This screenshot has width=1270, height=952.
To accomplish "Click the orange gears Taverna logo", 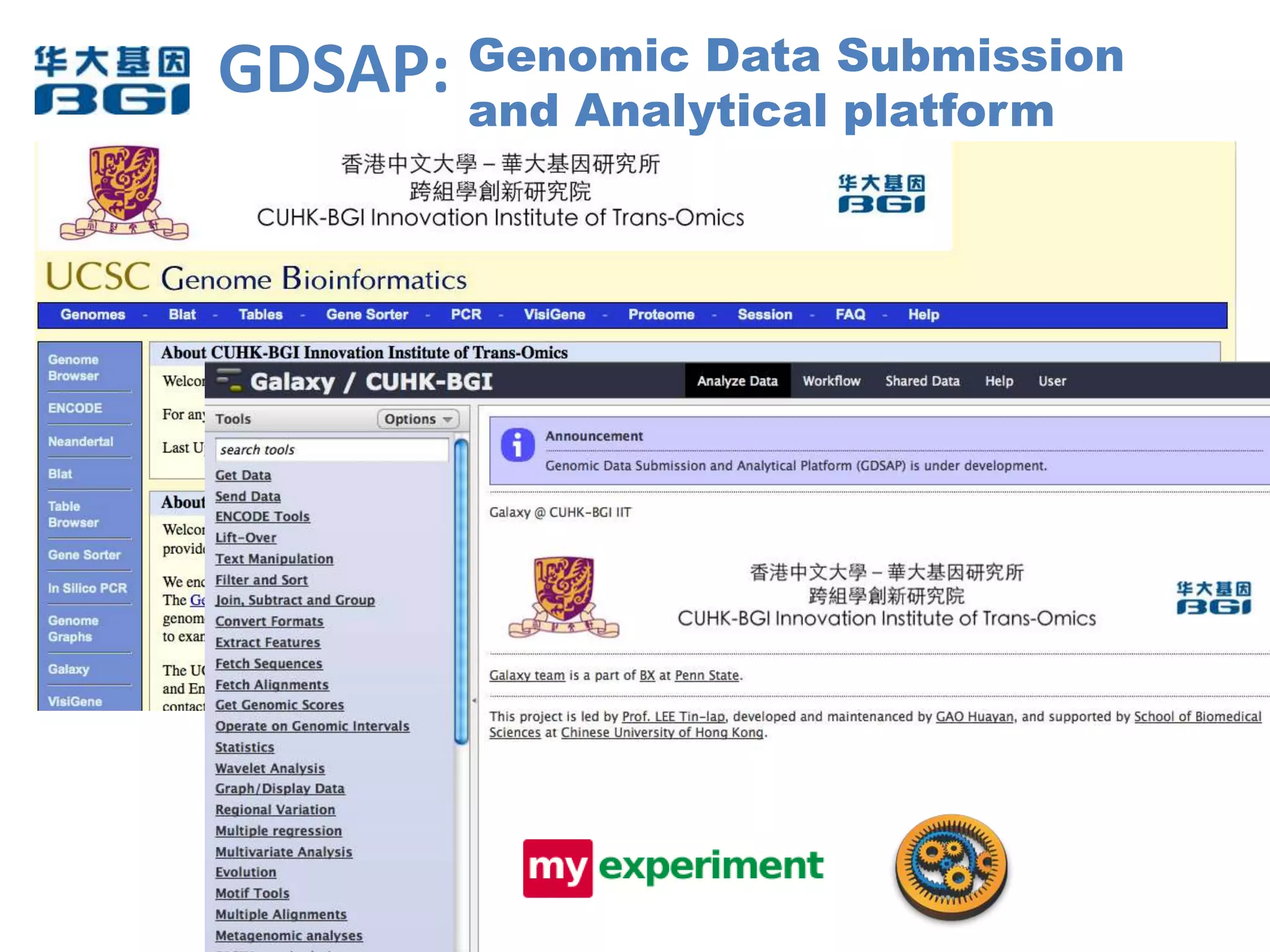I will click(x=951, y=866).
